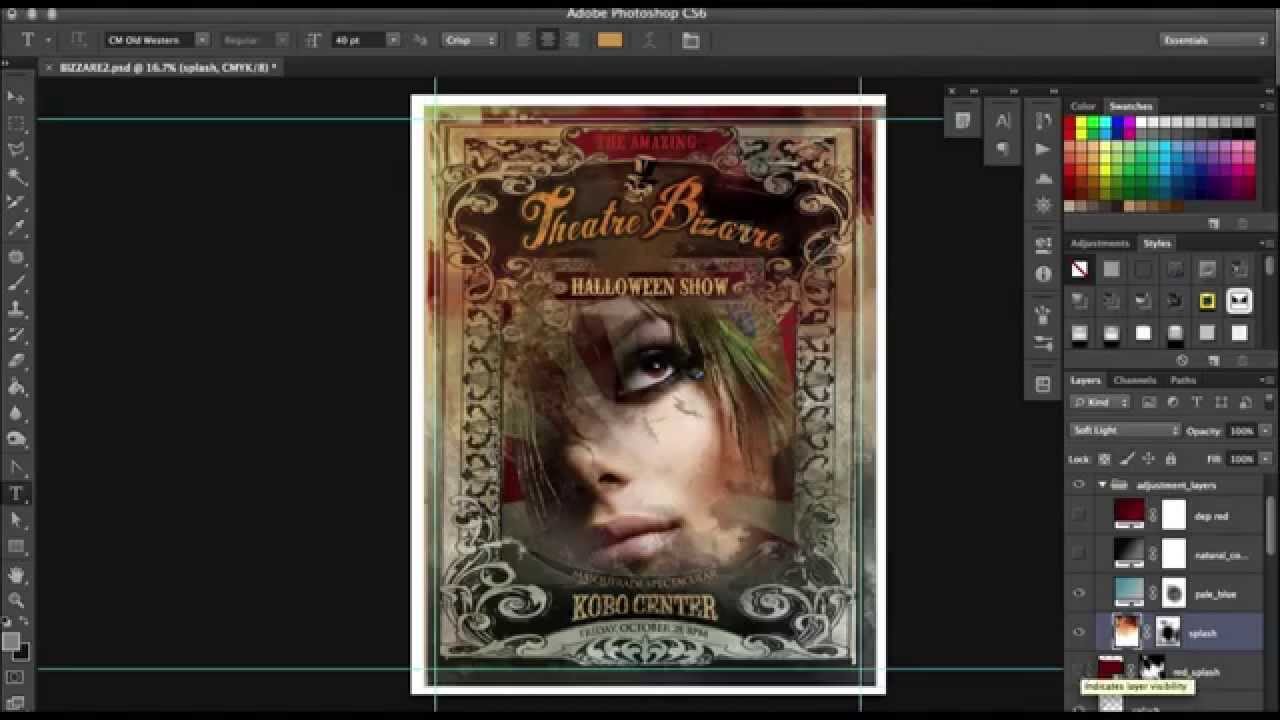Pick the pure red swatch
Viewport: 1280px width, 720px height.
(1070, 122)
